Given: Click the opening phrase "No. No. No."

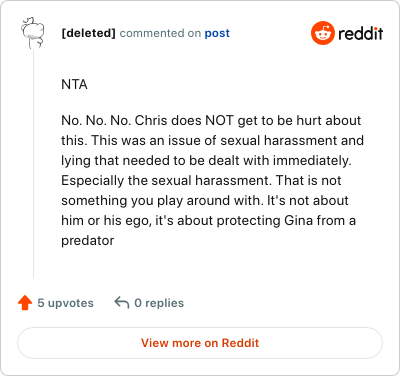Looking at the screenshot, I should click(x=96, y=120).
